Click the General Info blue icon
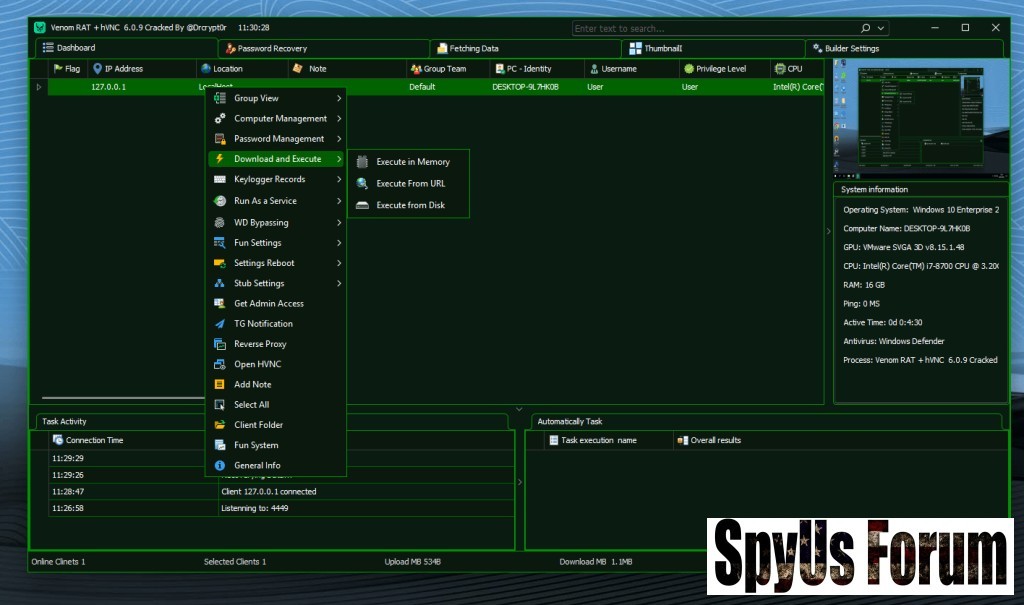The image size is (1024, 605). coord(220,466)
